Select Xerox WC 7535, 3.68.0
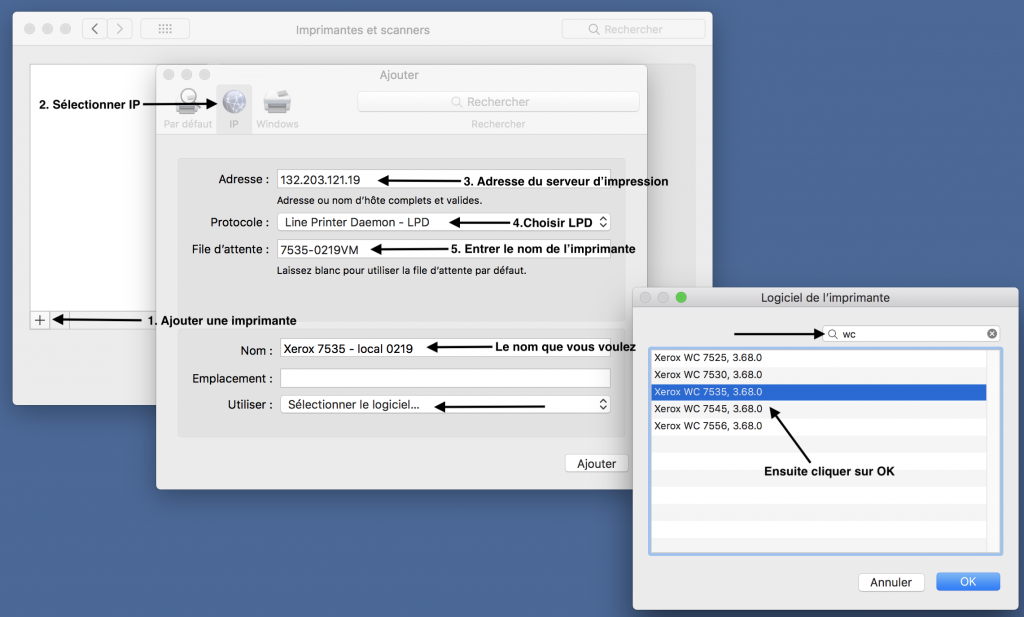The image size is (1024, 617). pyautogui.click(x=819, y=392)
